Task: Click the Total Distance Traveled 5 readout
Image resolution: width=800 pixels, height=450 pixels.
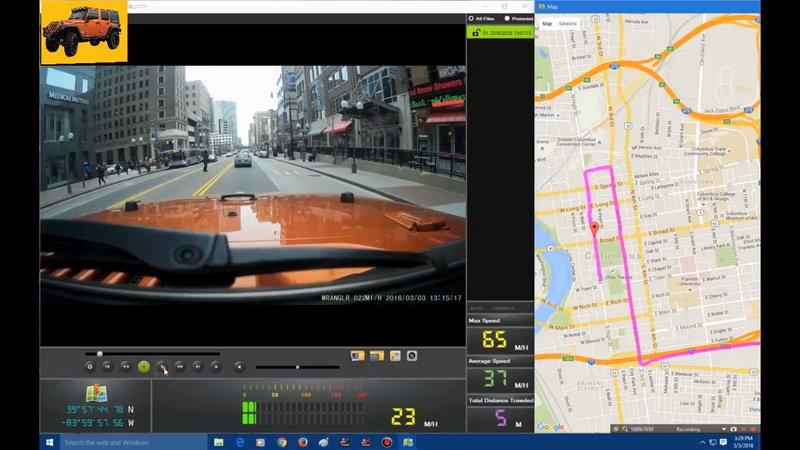Action: click(x=501, y=418)
